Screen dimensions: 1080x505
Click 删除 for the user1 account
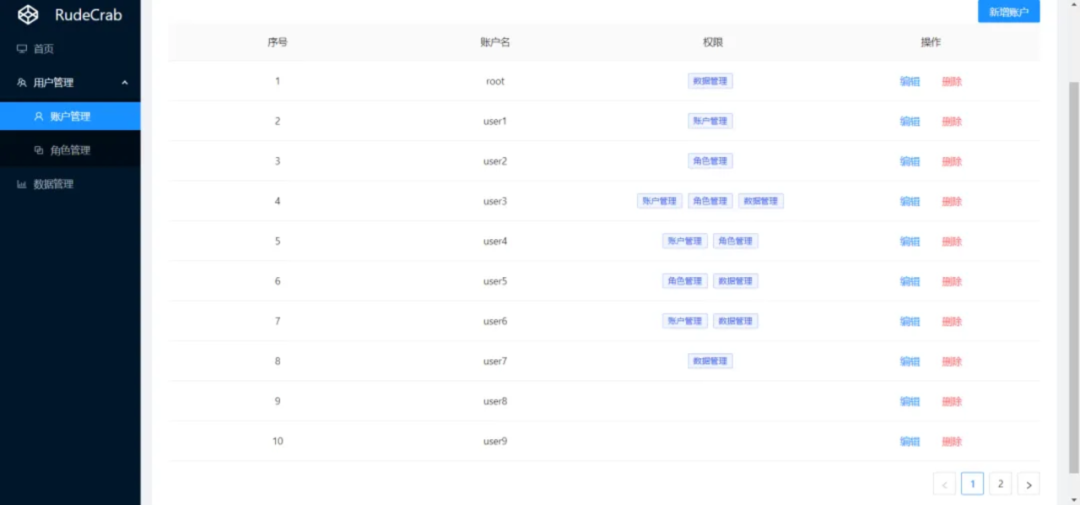pos(951,121)
